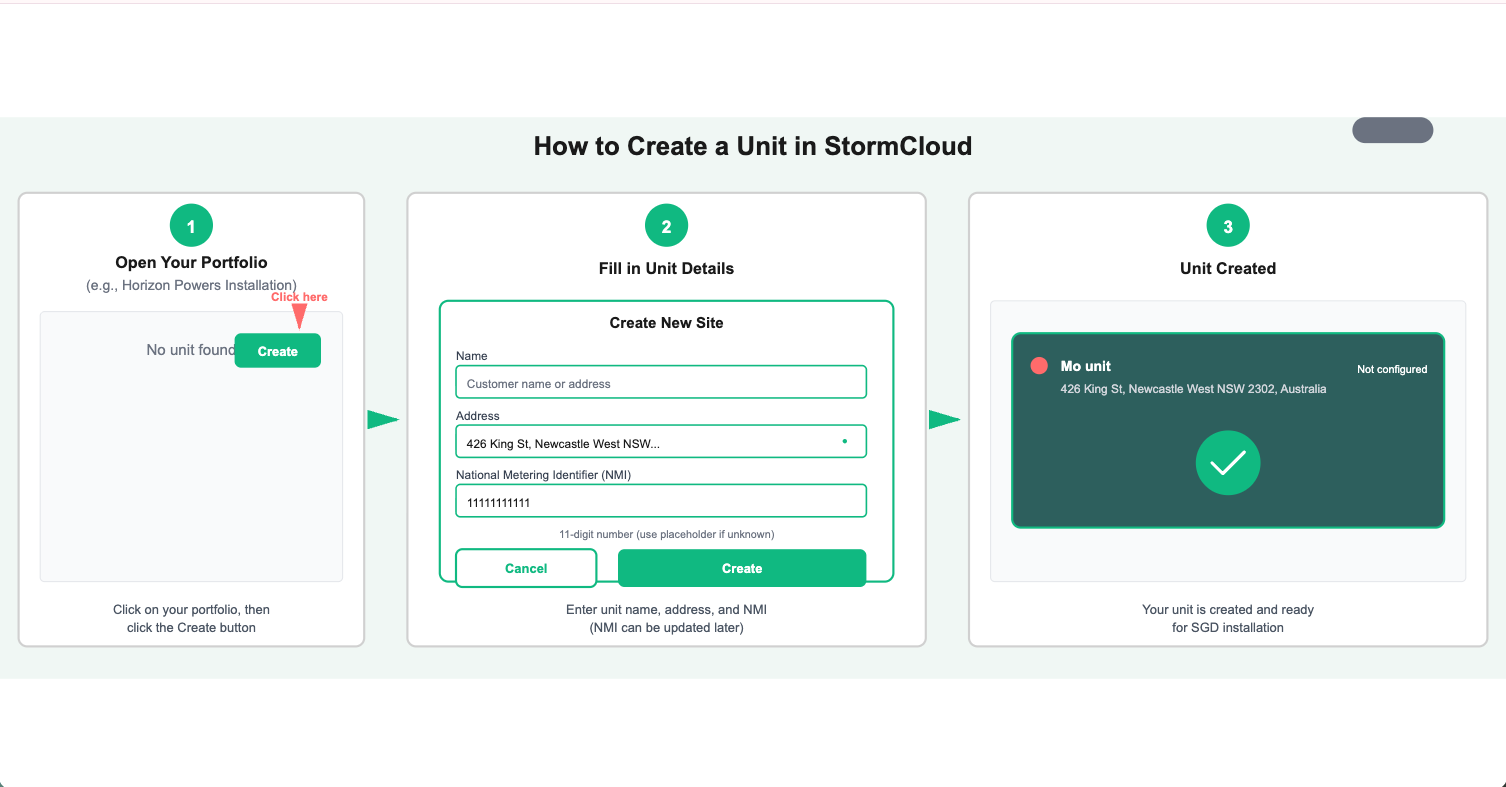Click the gray pill button beside the title

click(1392, 130)
